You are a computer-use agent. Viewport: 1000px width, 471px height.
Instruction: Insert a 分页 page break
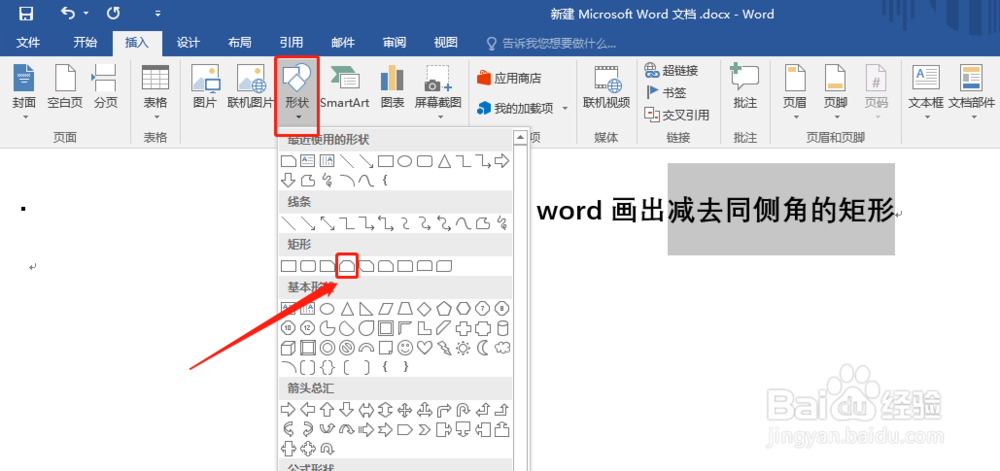click(x=106, y=87)
